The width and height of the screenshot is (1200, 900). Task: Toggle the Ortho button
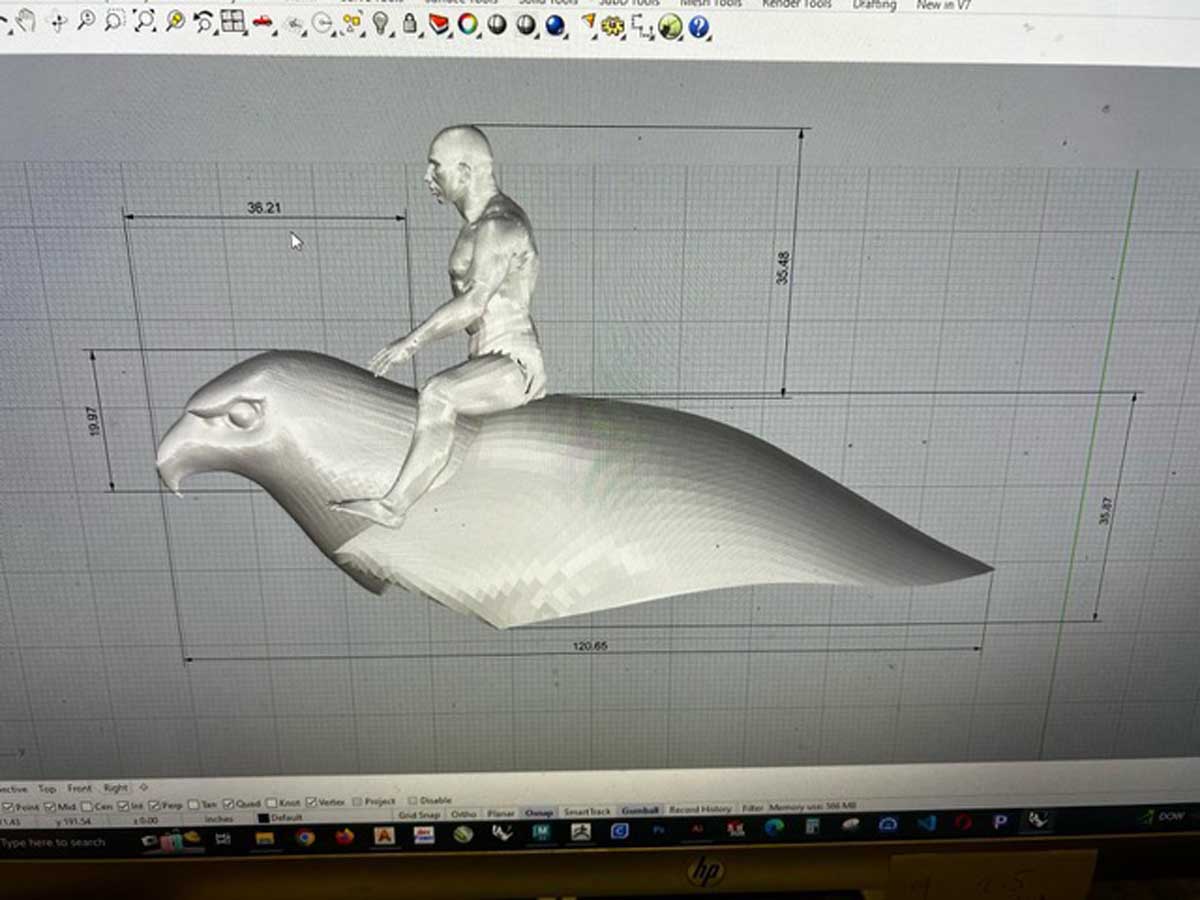click(463, 814)
